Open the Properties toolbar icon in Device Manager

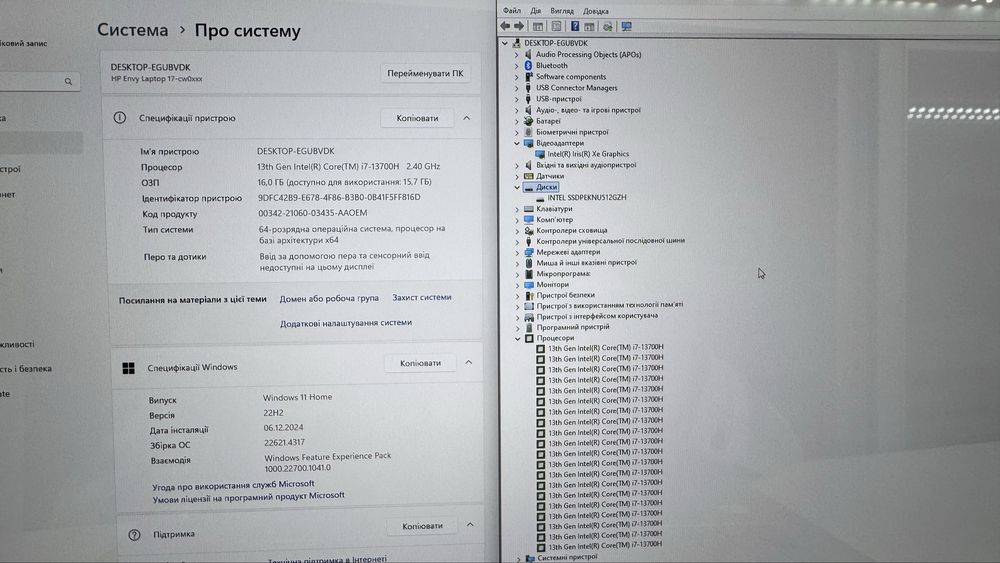[x=556, y=26]
